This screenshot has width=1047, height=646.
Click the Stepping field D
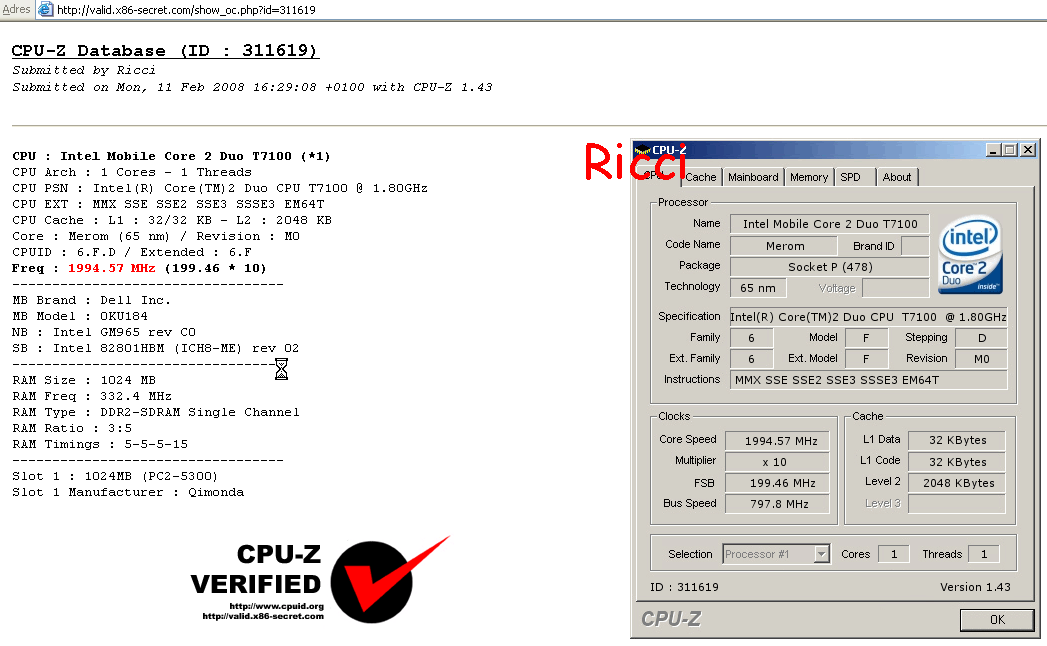click(982, 338)
